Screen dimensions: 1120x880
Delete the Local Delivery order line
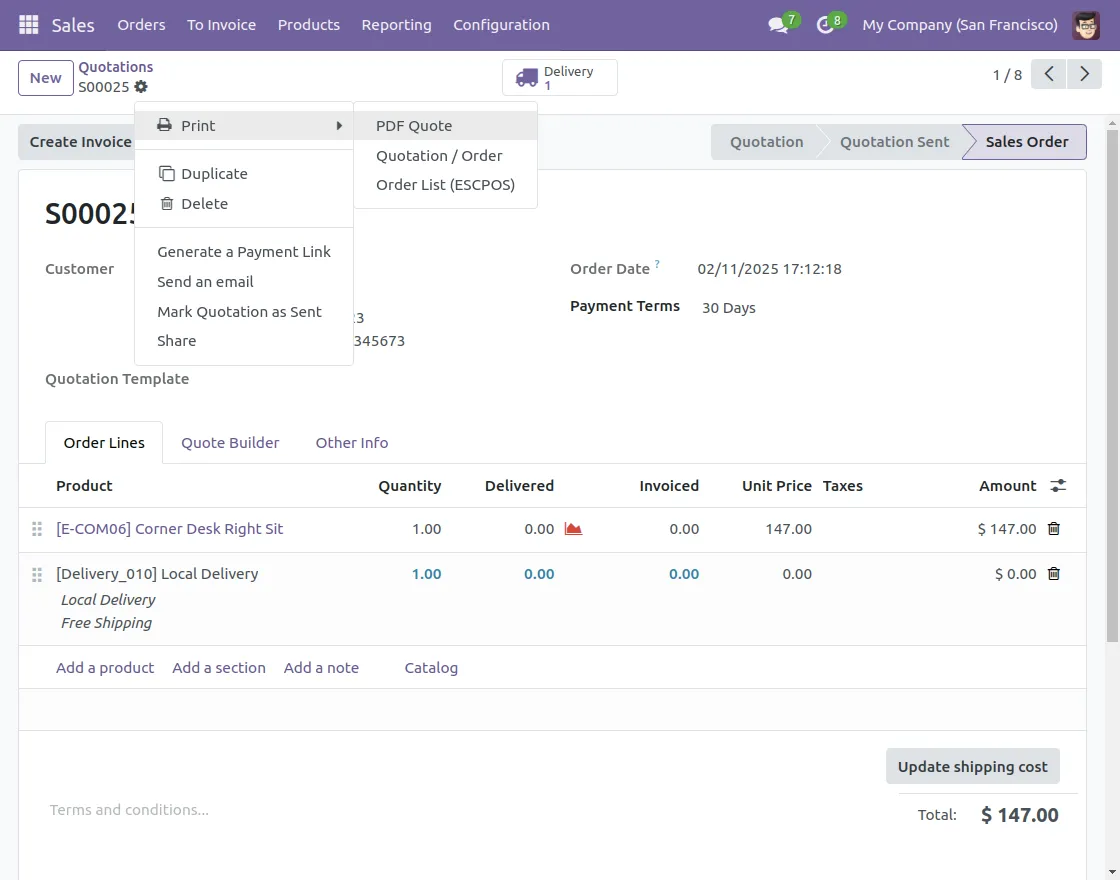pyautogui.click(x=1053, y=574)
